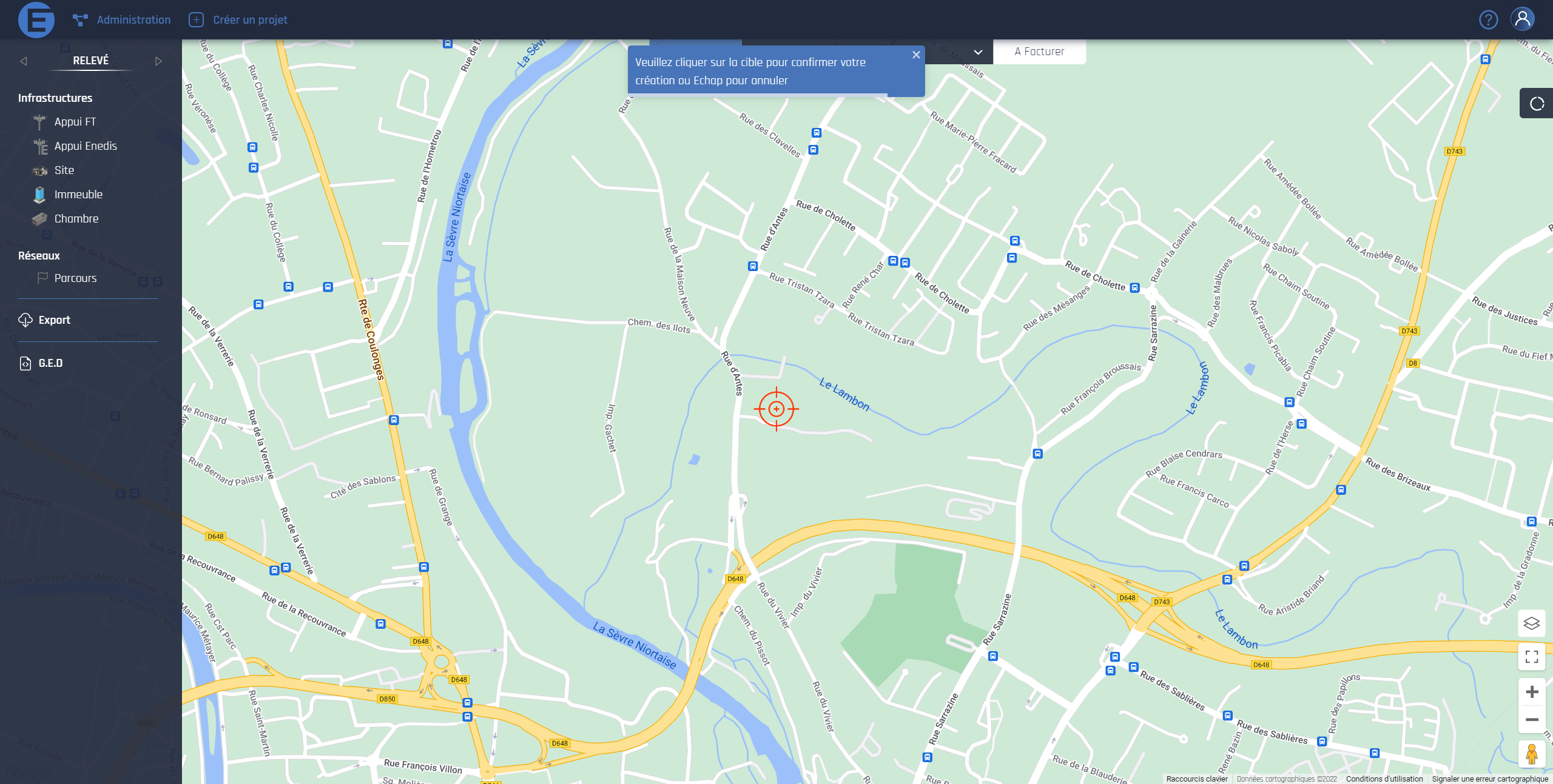Toggle fullscreen map view
This screenshot has width=1553, height=784.
[1531, 657]
